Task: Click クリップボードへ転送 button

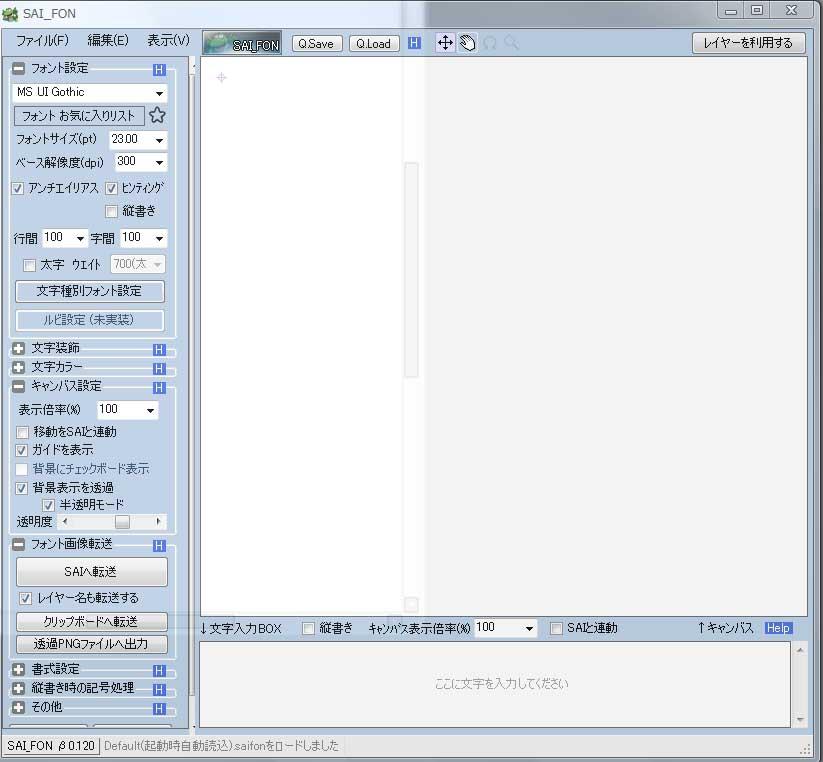Action: coord(91,621)
